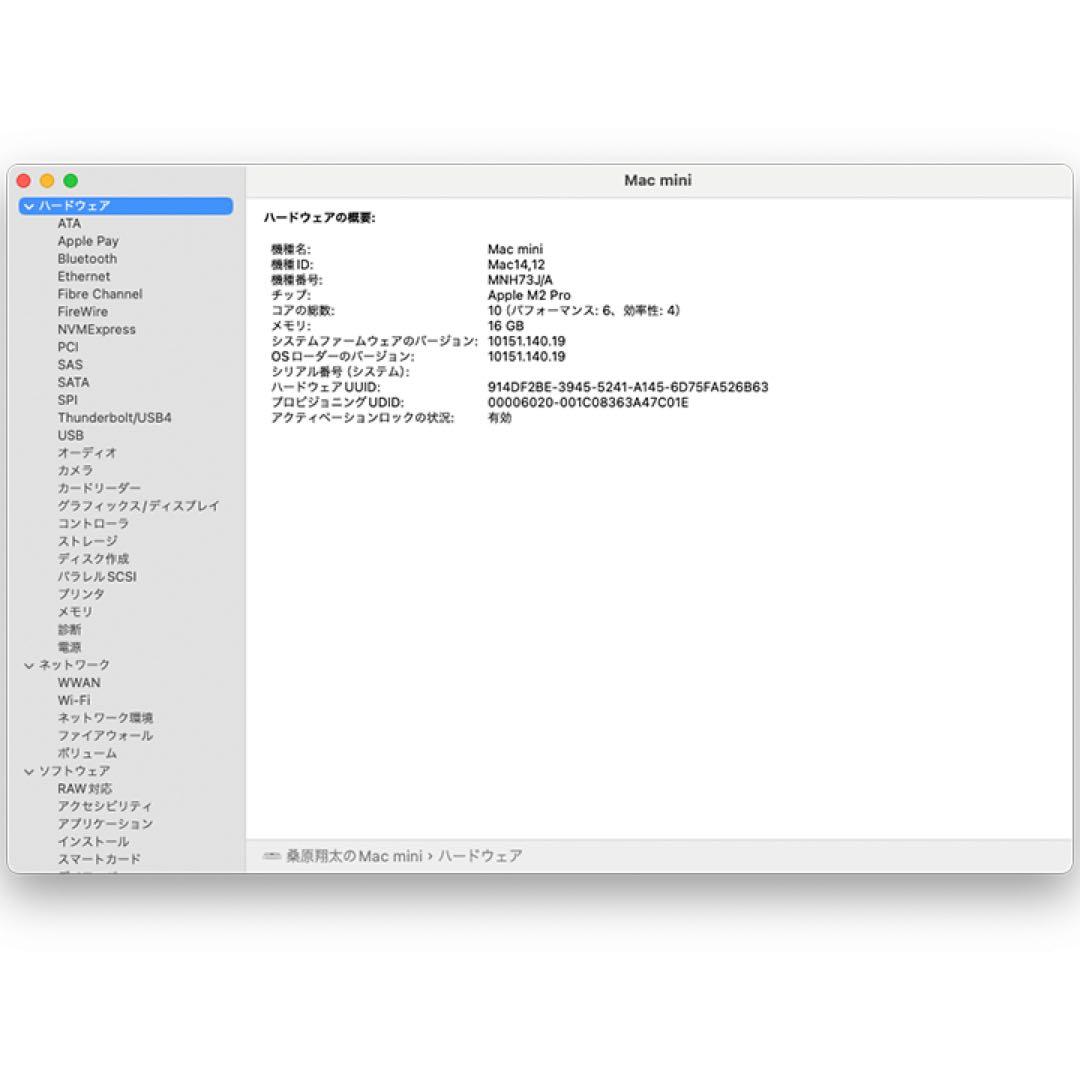The image size is (1080, 1080).
Task: Select Bluetooth in the hardware list
Action: (88, 258)
